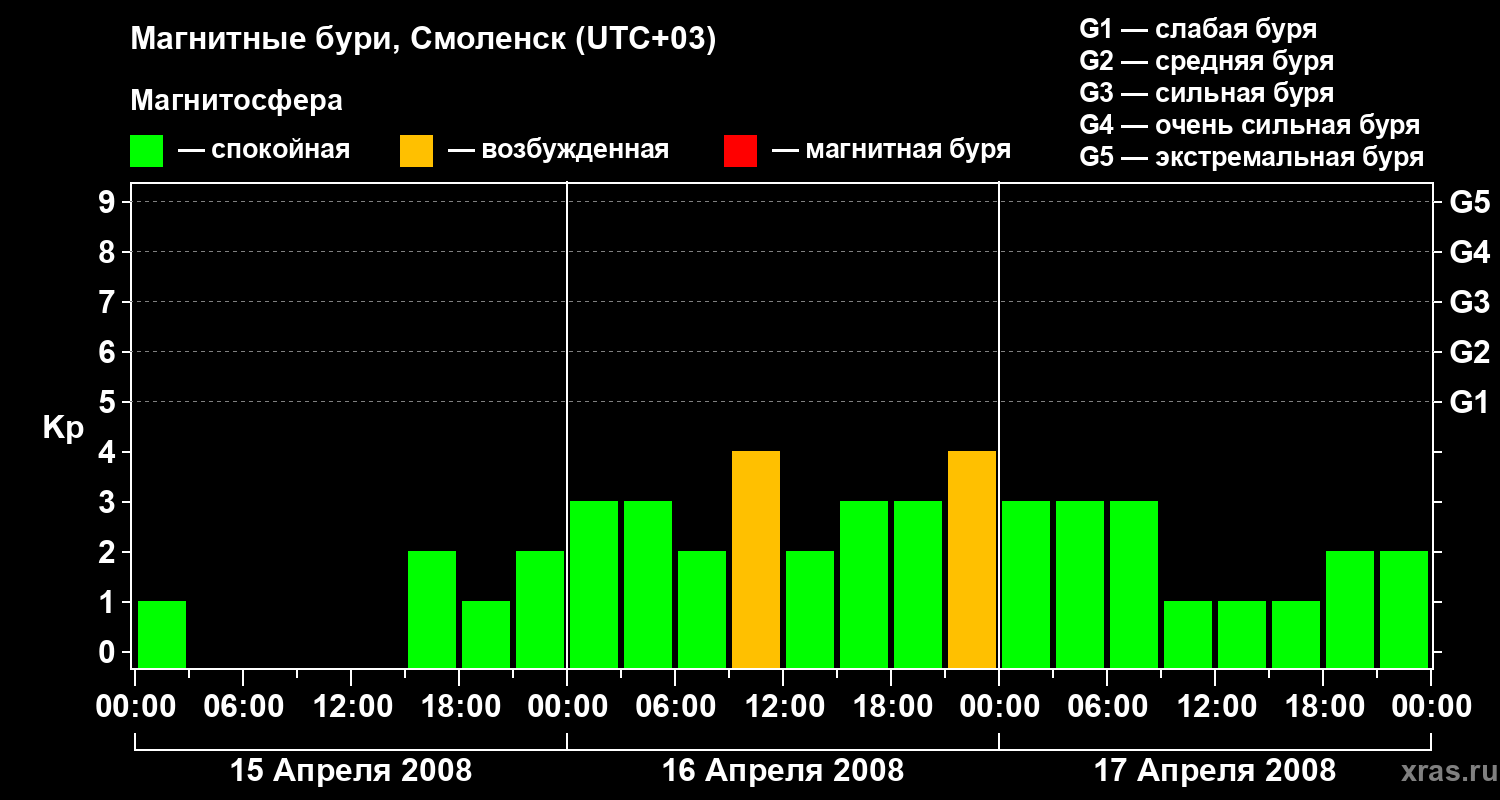
Task: Click the orange 'возбужденная' legend swatch
Action: click(416, 151)
